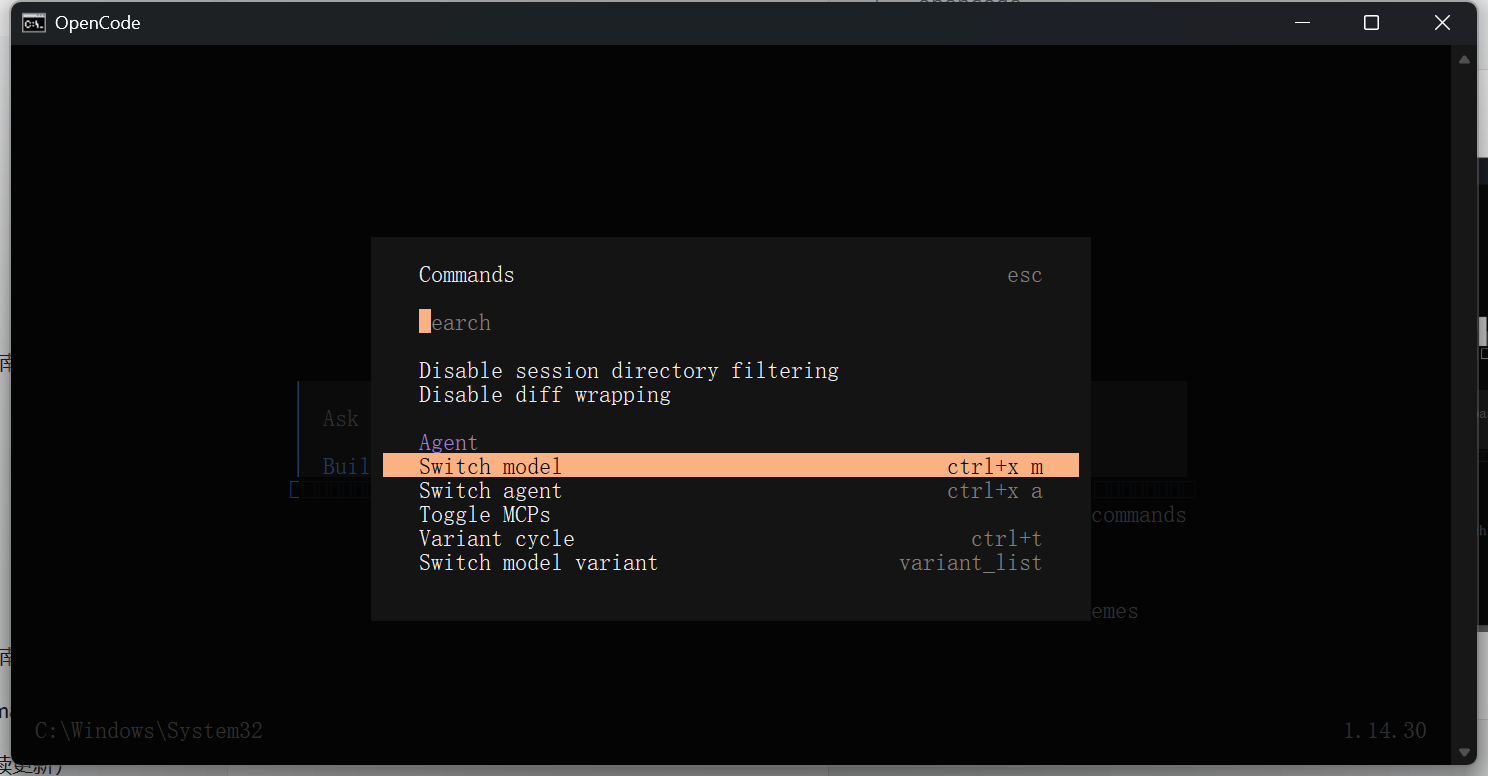This screenshot has width=1488, height=776.
Task: Run the Variant cycle command
Action: [x=730, y=538]
